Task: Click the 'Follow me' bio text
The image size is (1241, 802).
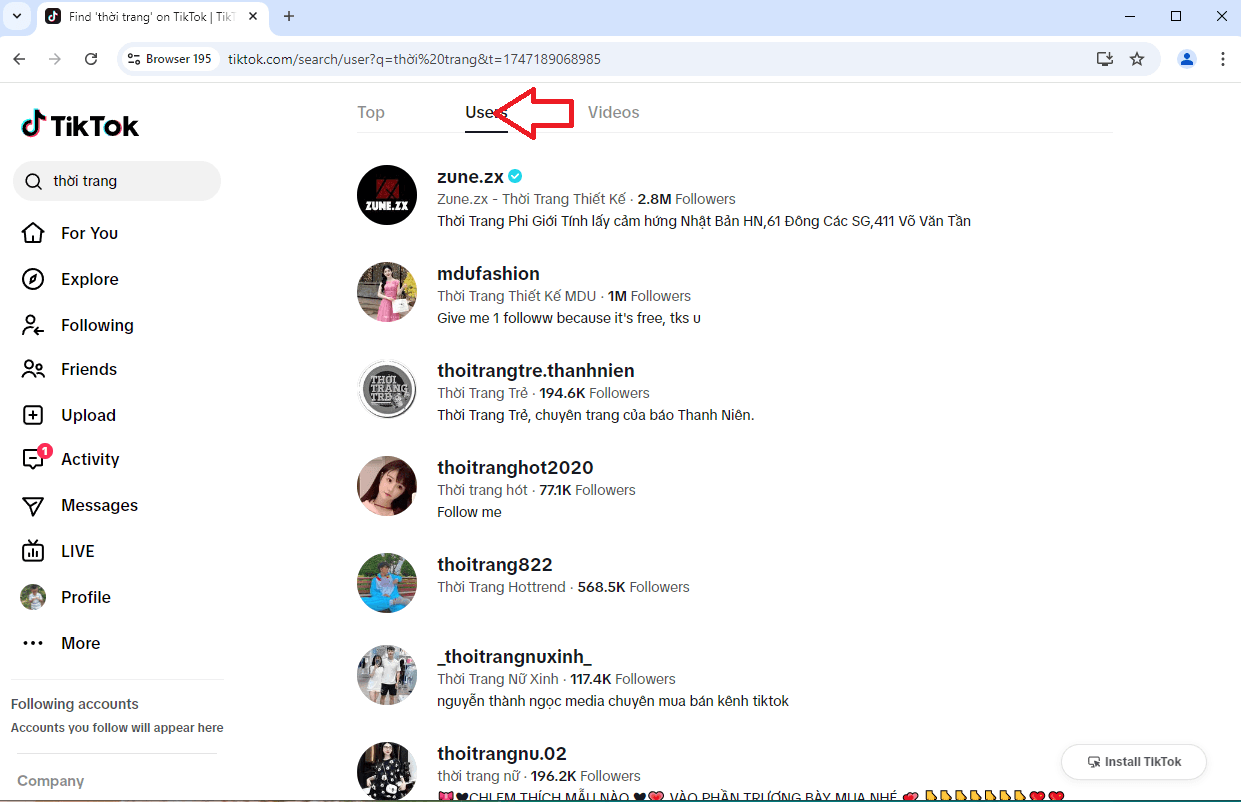Action: click(469, 512)
